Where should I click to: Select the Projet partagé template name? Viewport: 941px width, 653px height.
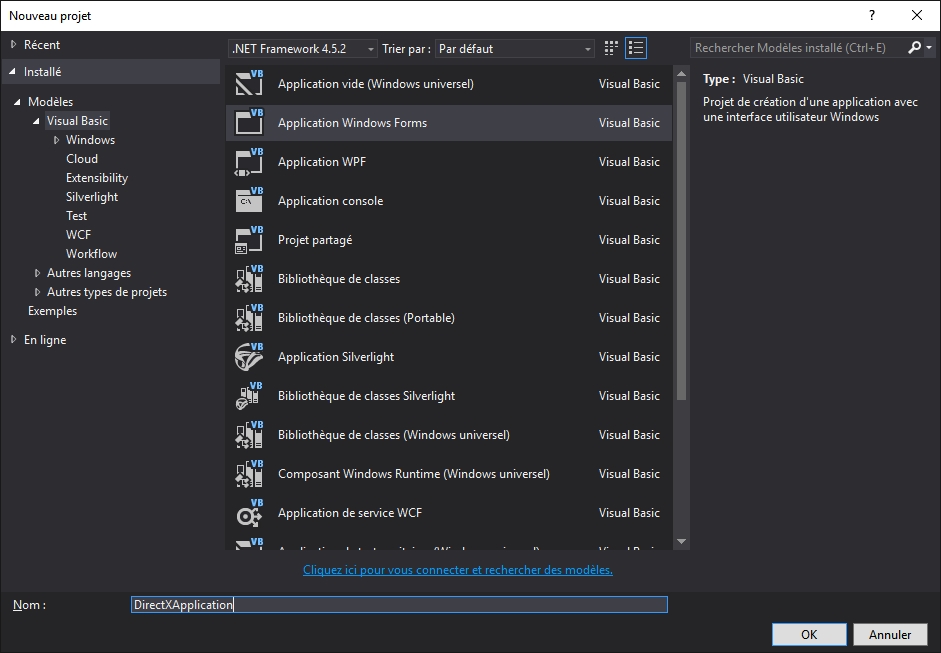click(x=315, y=239)
